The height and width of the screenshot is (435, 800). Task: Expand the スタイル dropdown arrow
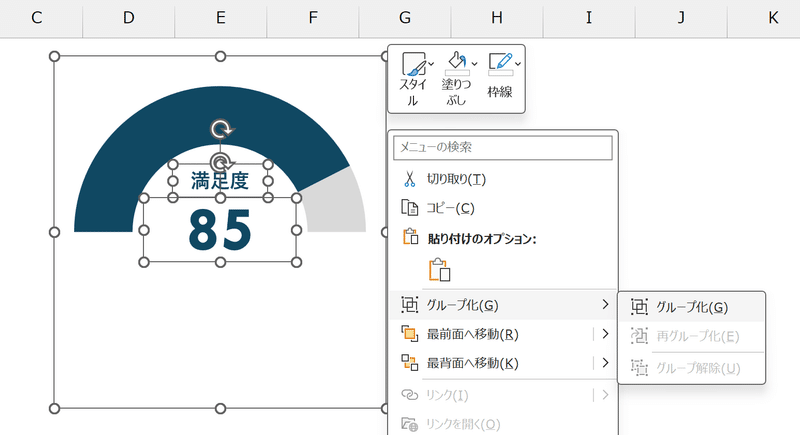coord(432,64)
